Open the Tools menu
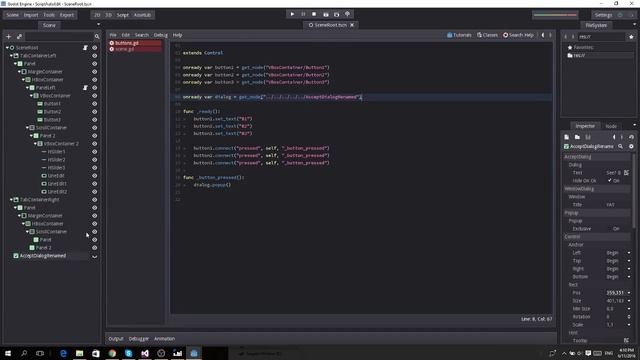Image resolution: width=640 pixels, height=360 pixels. tap(49, 15)
